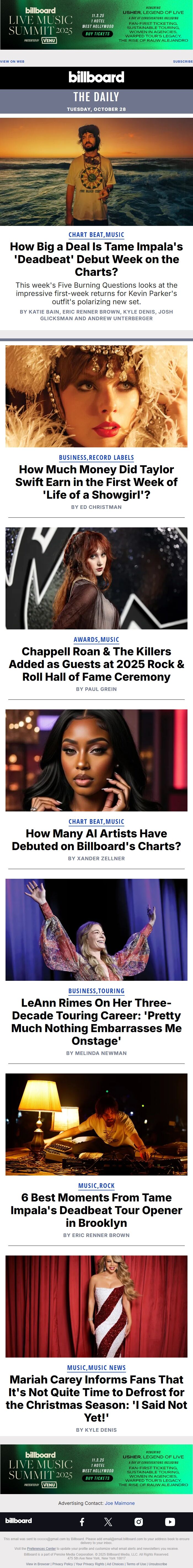
Task: Open the Chappell Roan & Killers headline
Action: (x=96, y=664)
